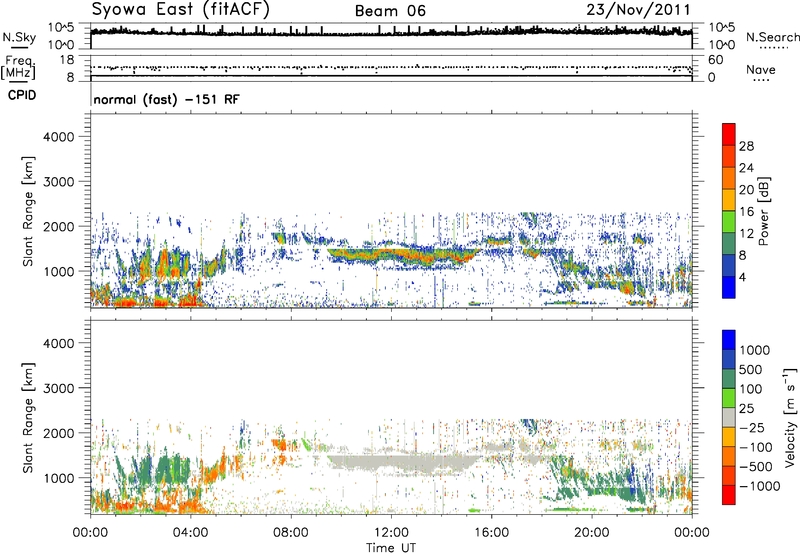Click '4000' on power panel range axis
The height and width of the screenshot is (554, 800).
(x=59, y=137)
